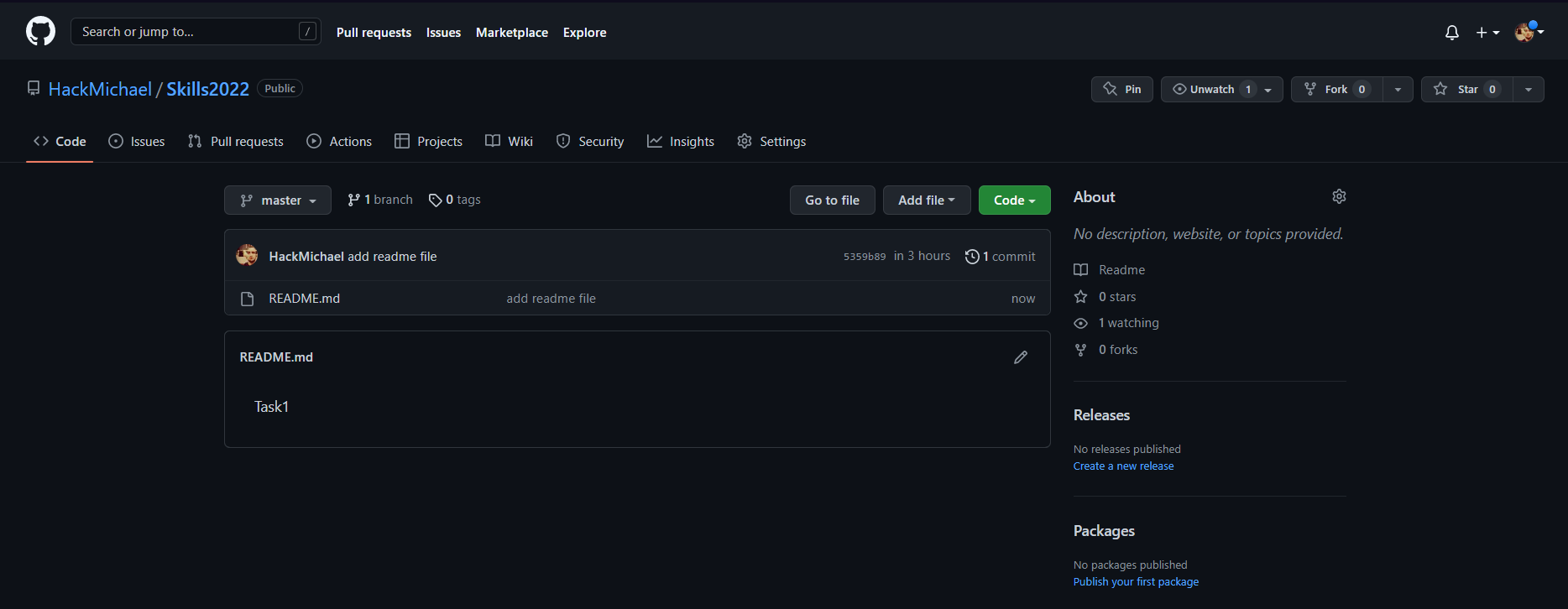Switch to the Issues tab
The width and height of the screenshot is (1568, 609).
pos(137,141)
